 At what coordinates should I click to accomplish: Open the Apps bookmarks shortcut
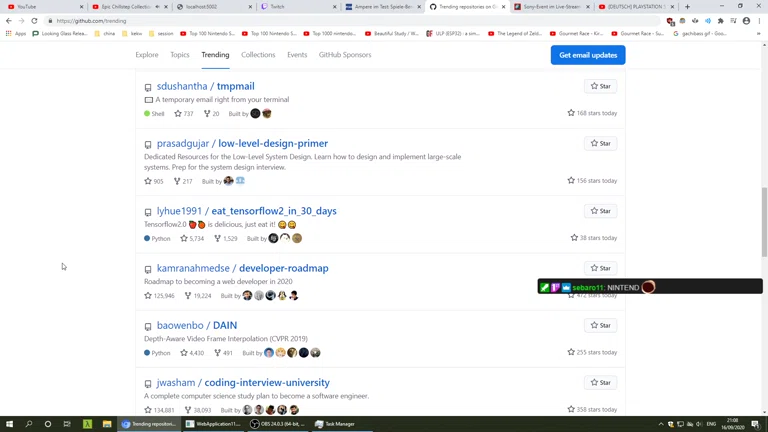pos(16,34)
